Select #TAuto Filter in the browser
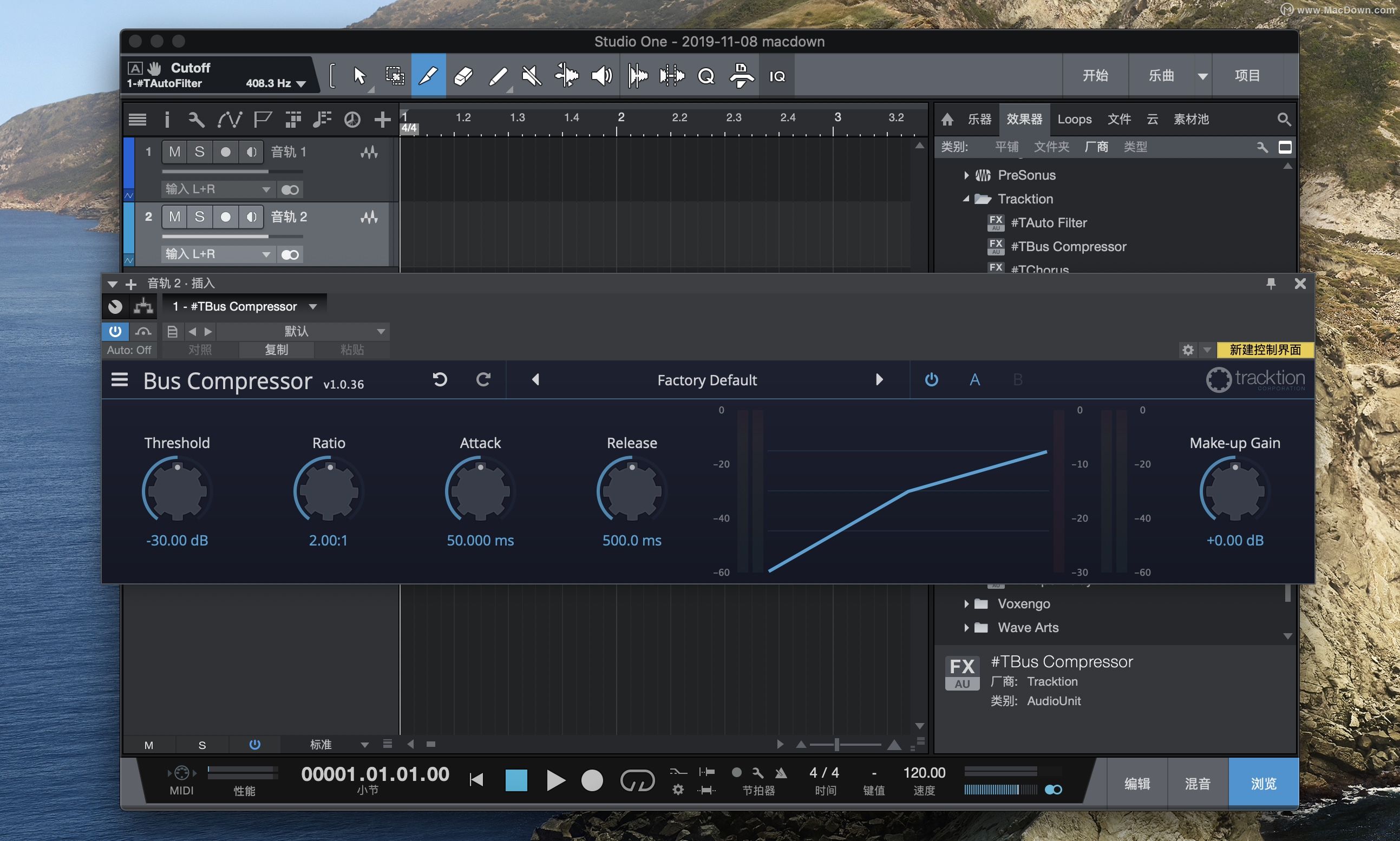 pyautogui.click(x=1048, y=223)
